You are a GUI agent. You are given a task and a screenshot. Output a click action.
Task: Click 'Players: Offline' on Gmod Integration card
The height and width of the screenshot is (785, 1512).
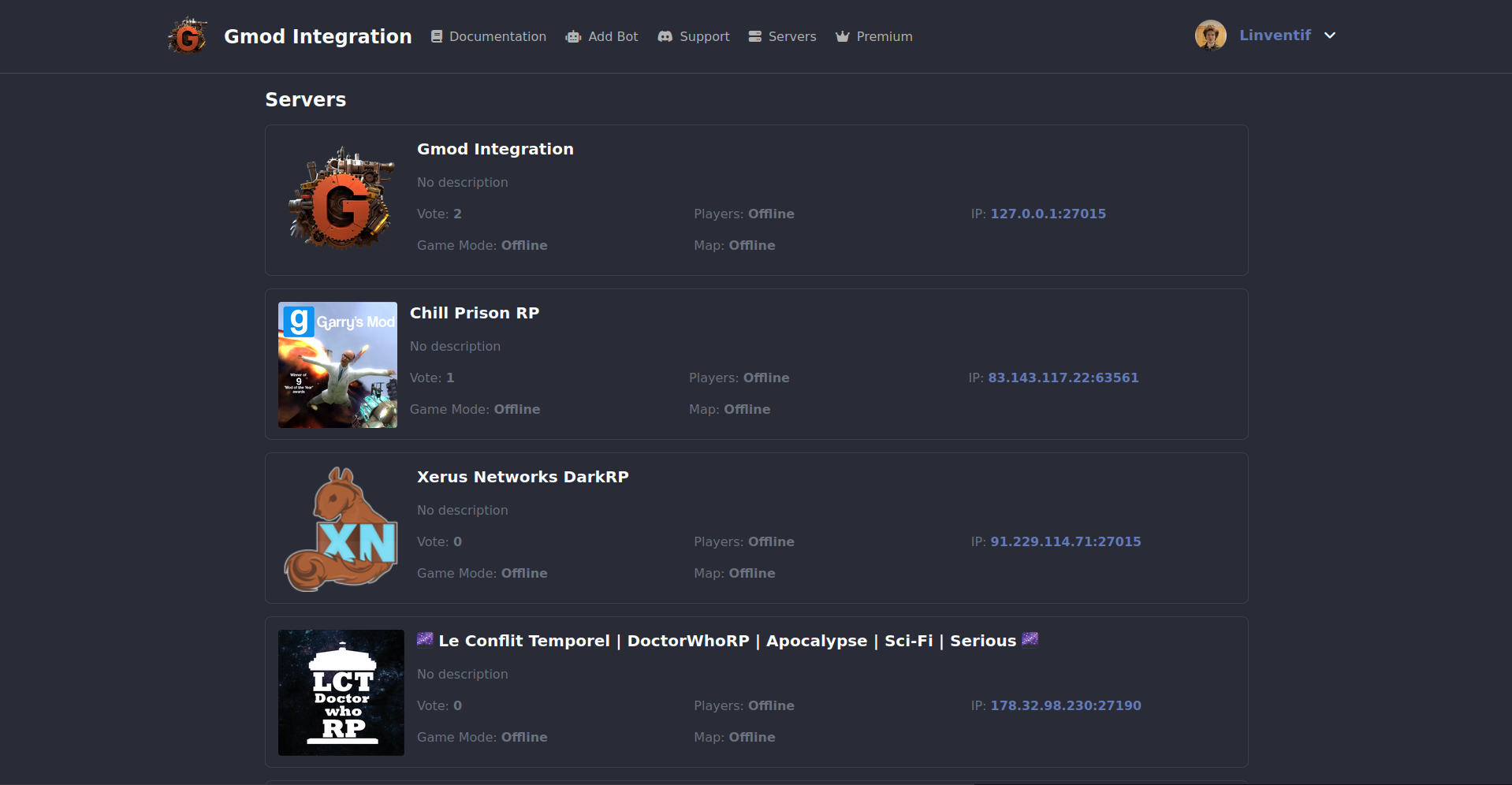click(x=744, y=214)
